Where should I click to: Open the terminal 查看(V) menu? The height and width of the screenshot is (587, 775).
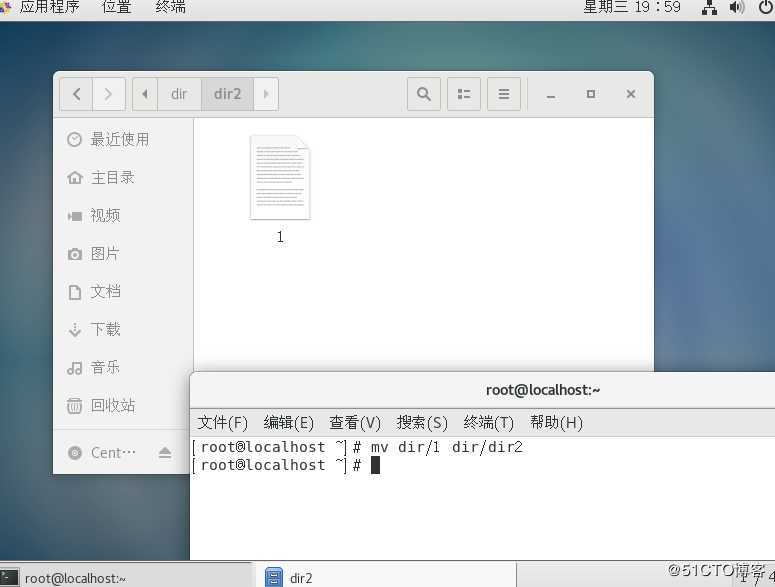pyautogui.click(x=355, y=422)
